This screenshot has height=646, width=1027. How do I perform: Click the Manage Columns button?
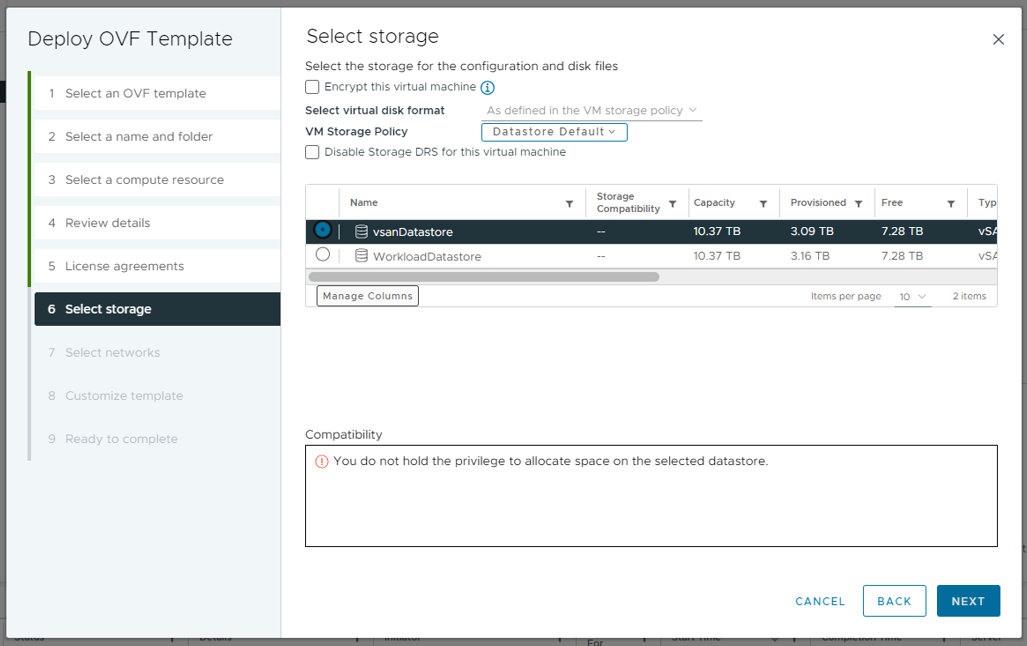point(367,296)
